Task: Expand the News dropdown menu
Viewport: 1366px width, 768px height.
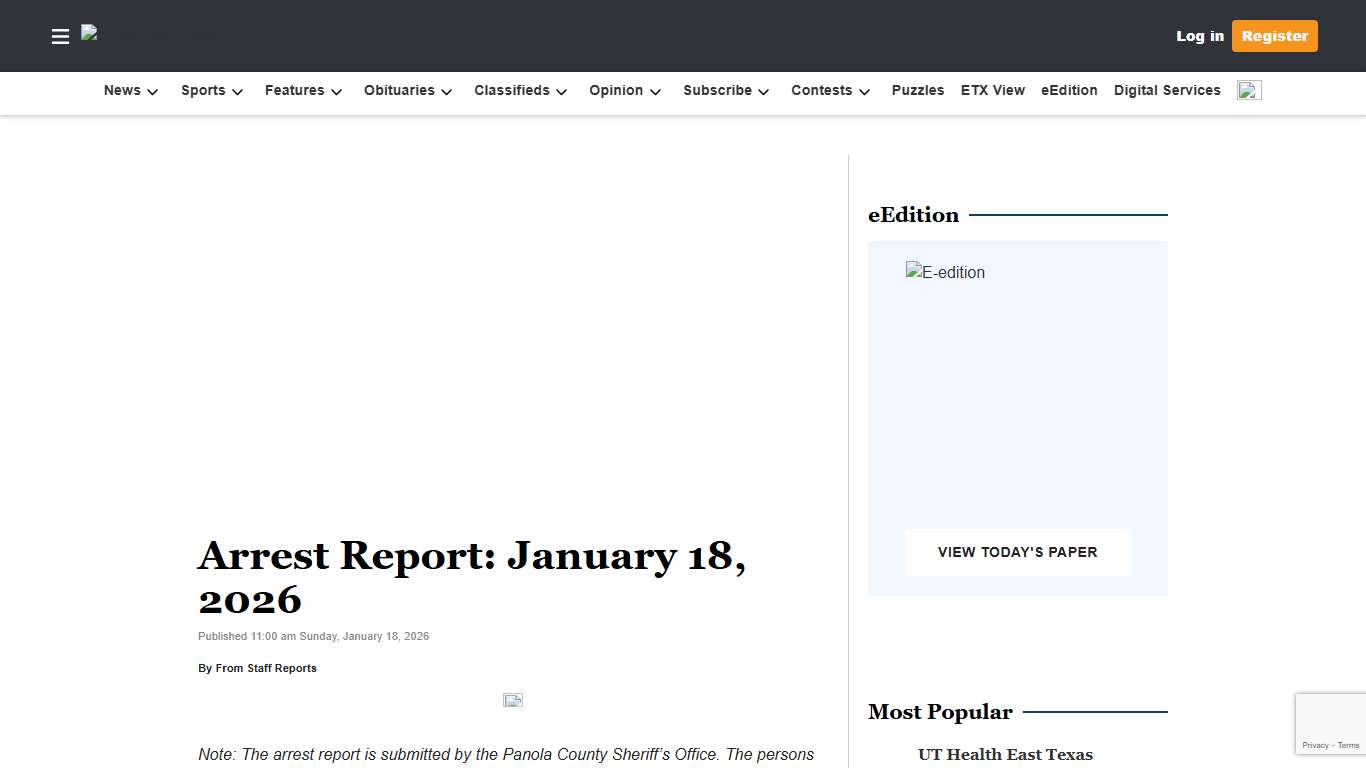Action: [131, 91]
